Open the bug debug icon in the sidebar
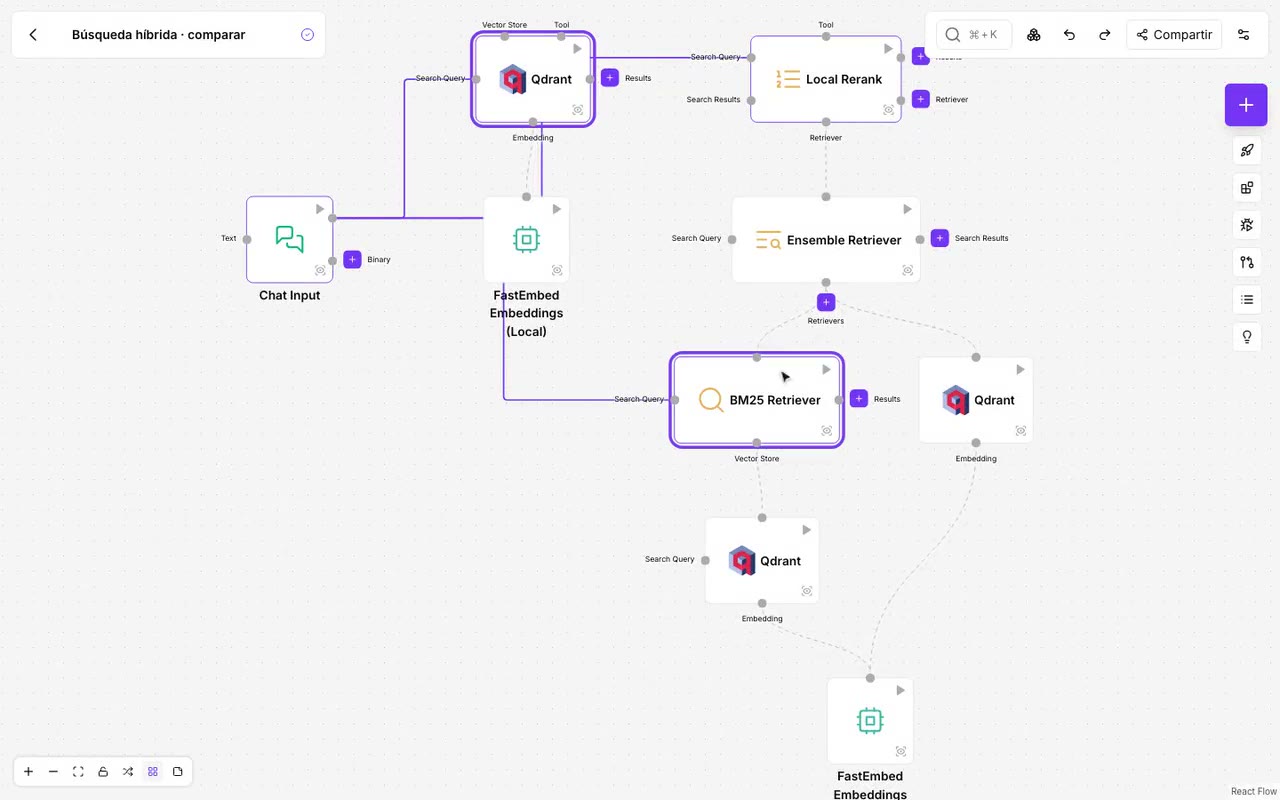 click(x=1247, y=225)
